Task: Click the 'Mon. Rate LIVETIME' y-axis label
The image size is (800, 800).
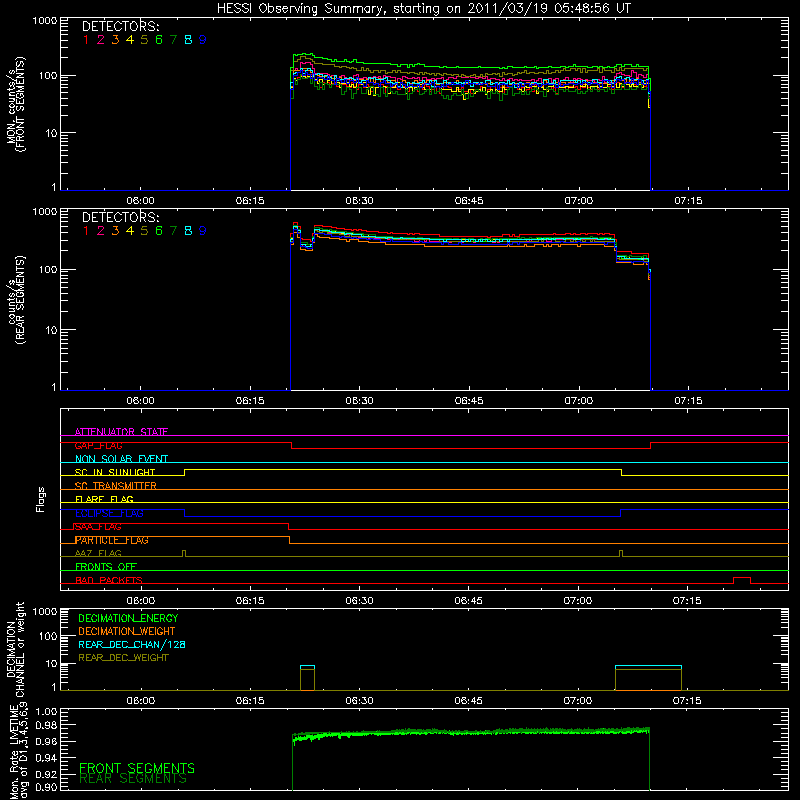Action: click(14, 752)
